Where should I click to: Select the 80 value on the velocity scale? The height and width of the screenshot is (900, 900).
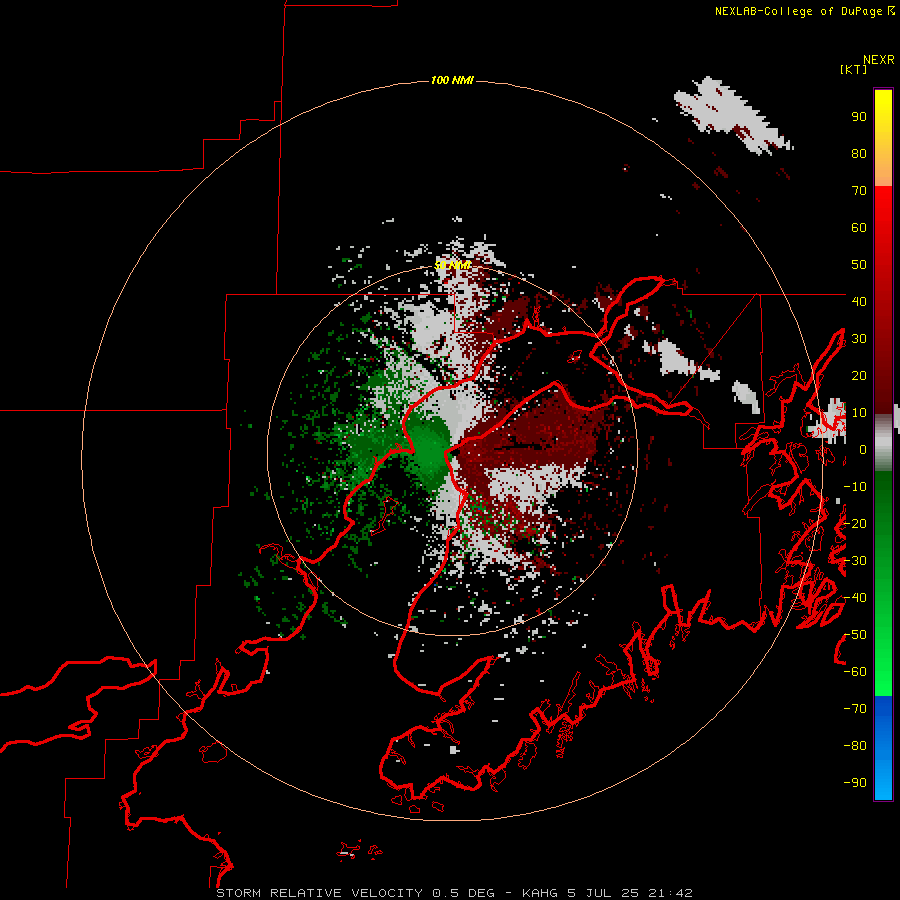pos(859,154)
